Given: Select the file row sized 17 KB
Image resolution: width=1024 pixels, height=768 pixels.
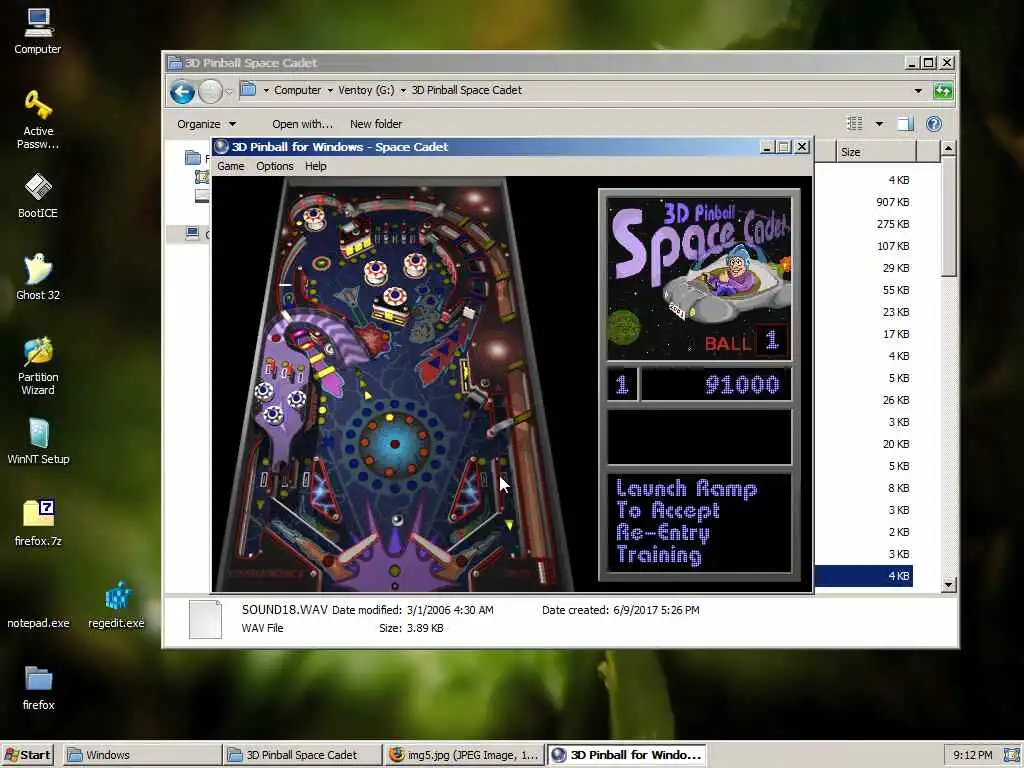Looking at the screenshot, I should pyautogui.click(x=863, y=334).
